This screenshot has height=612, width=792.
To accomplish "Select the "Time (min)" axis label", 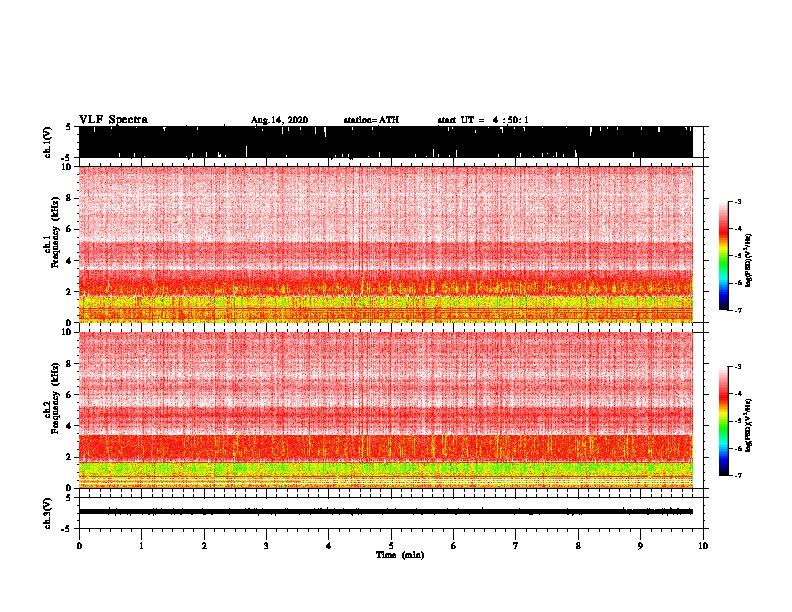I will tap(400, 555).
